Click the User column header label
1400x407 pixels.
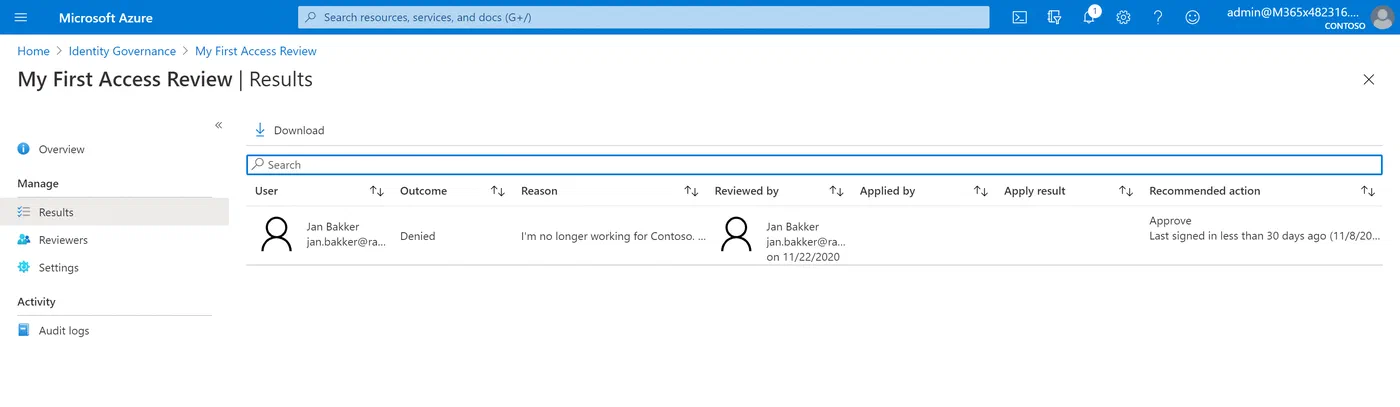coord(266,191)
